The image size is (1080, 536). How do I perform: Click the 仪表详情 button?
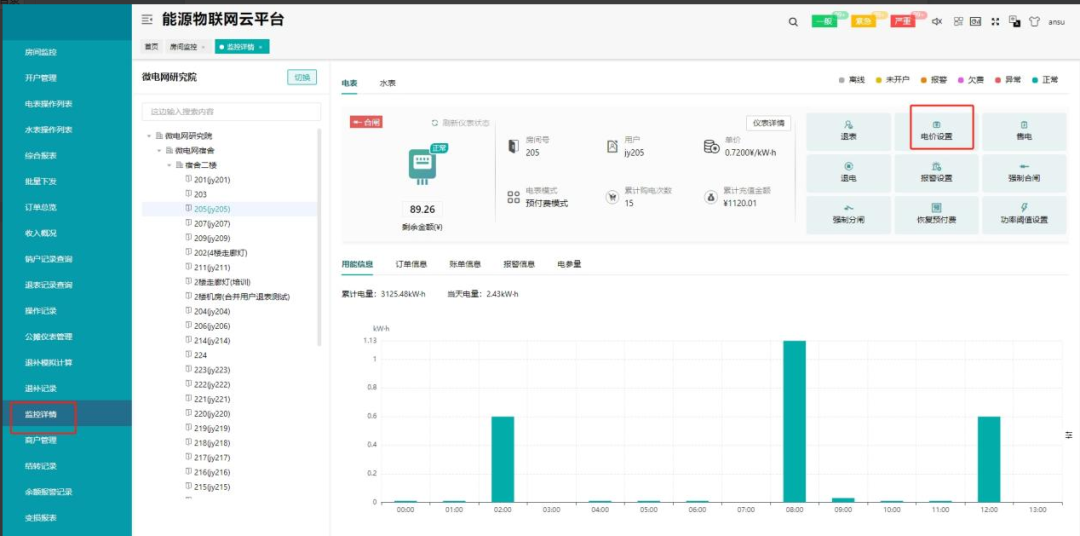tap(769, 123)
